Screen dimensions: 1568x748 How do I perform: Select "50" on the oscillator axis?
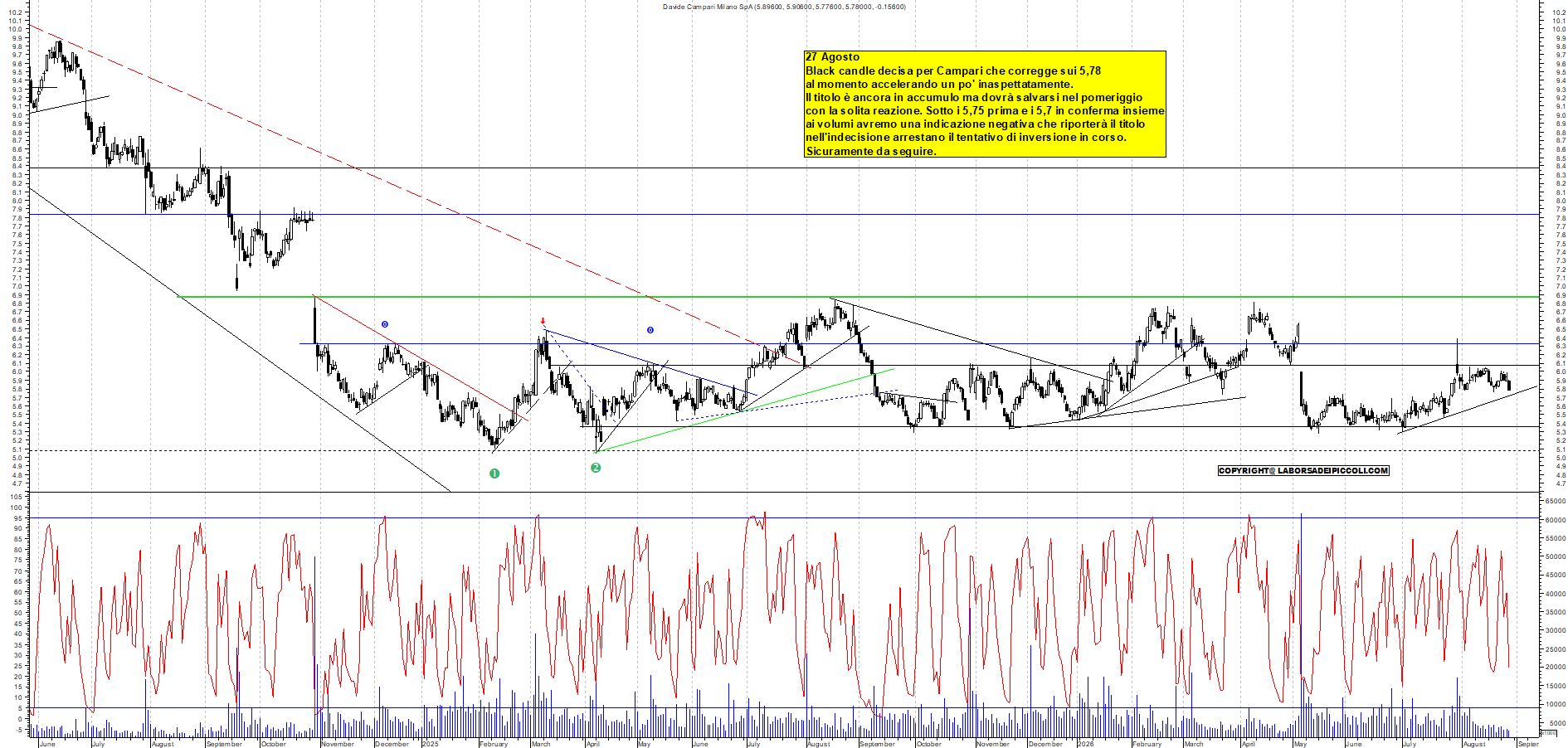[17, 613]
